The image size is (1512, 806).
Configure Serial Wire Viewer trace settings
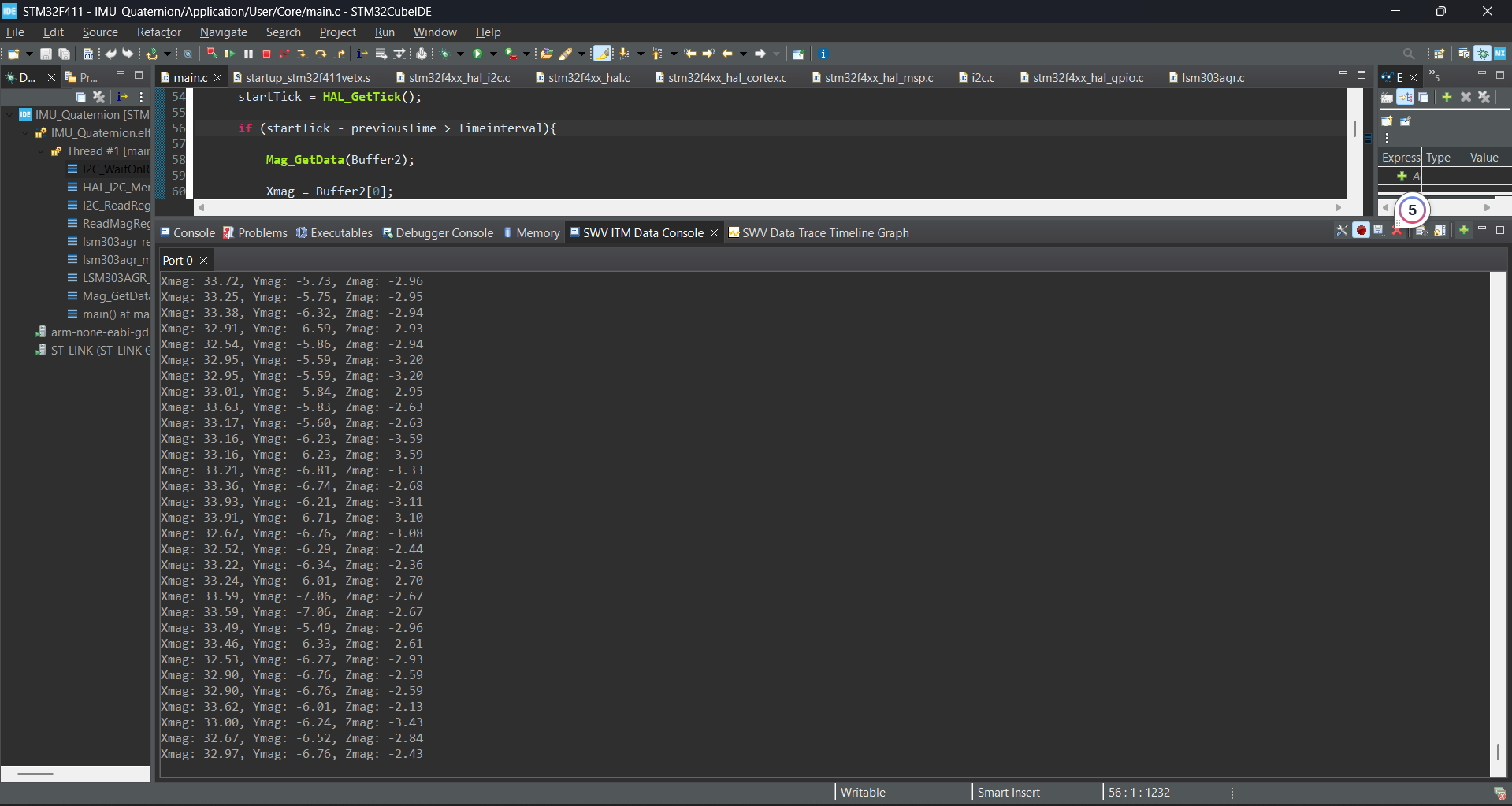[x=1342, y=230]
